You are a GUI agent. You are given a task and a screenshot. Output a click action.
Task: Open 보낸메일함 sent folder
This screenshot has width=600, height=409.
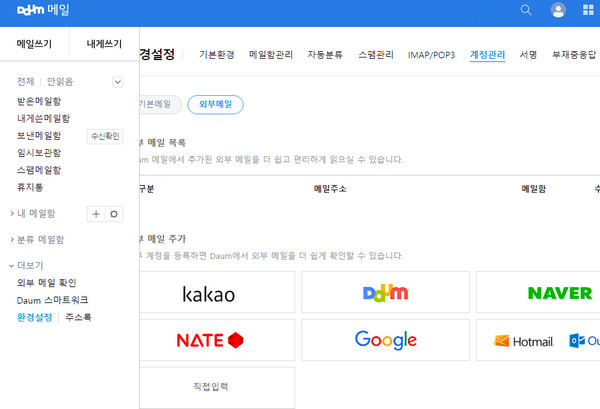(39, 136)
